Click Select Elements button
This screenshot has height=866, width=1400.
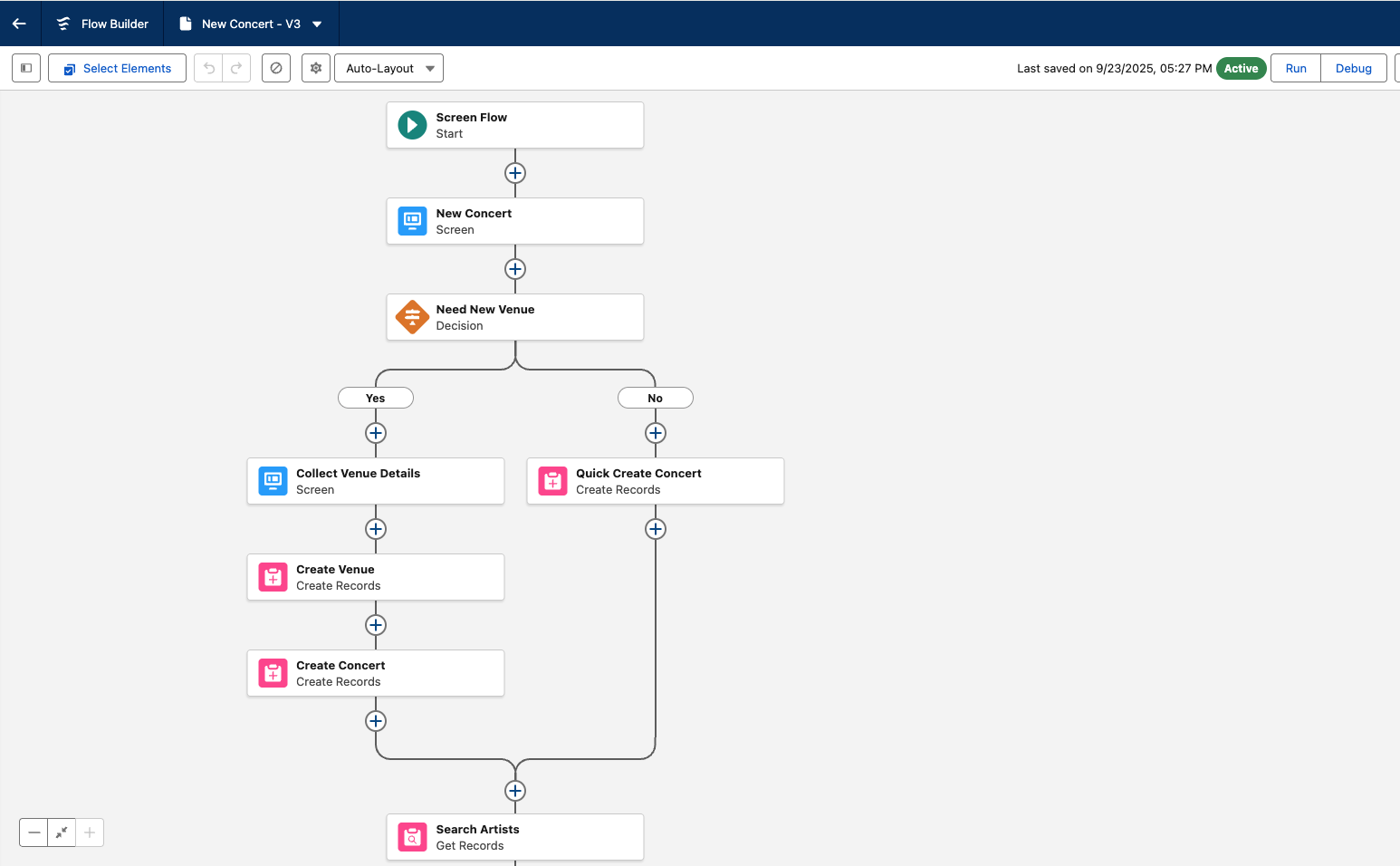(x=117, y=68)
